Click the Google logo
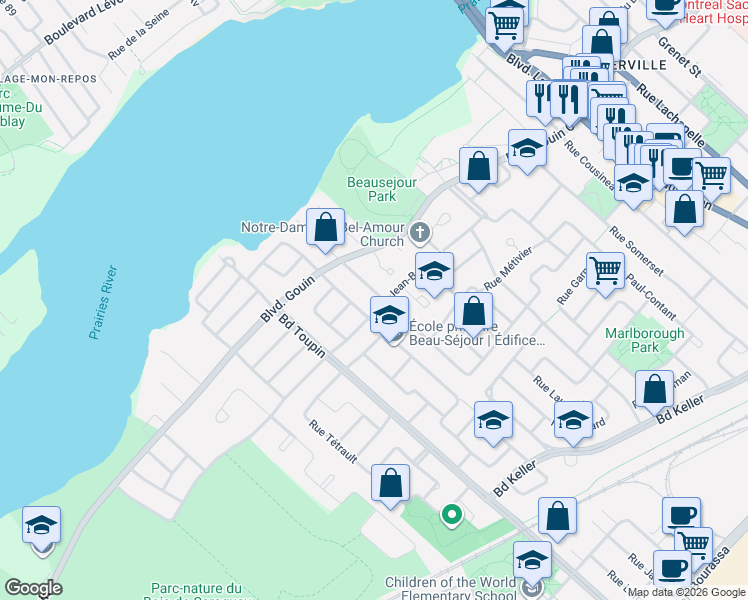The image size is (748, 600). pyautogui.click(x=33, y=588)
